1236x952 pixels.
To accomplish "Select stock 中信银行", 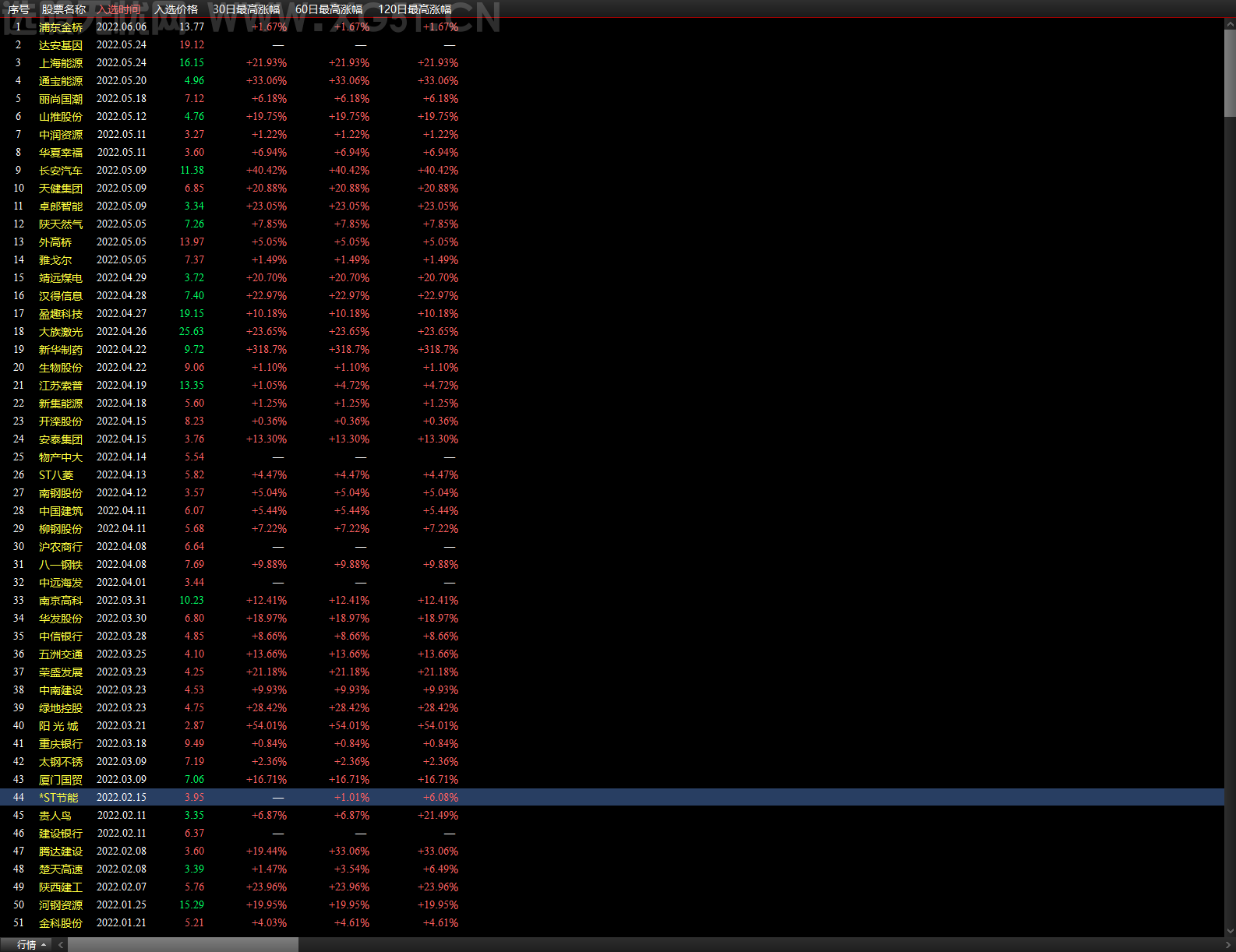I will tap(61, 636).
